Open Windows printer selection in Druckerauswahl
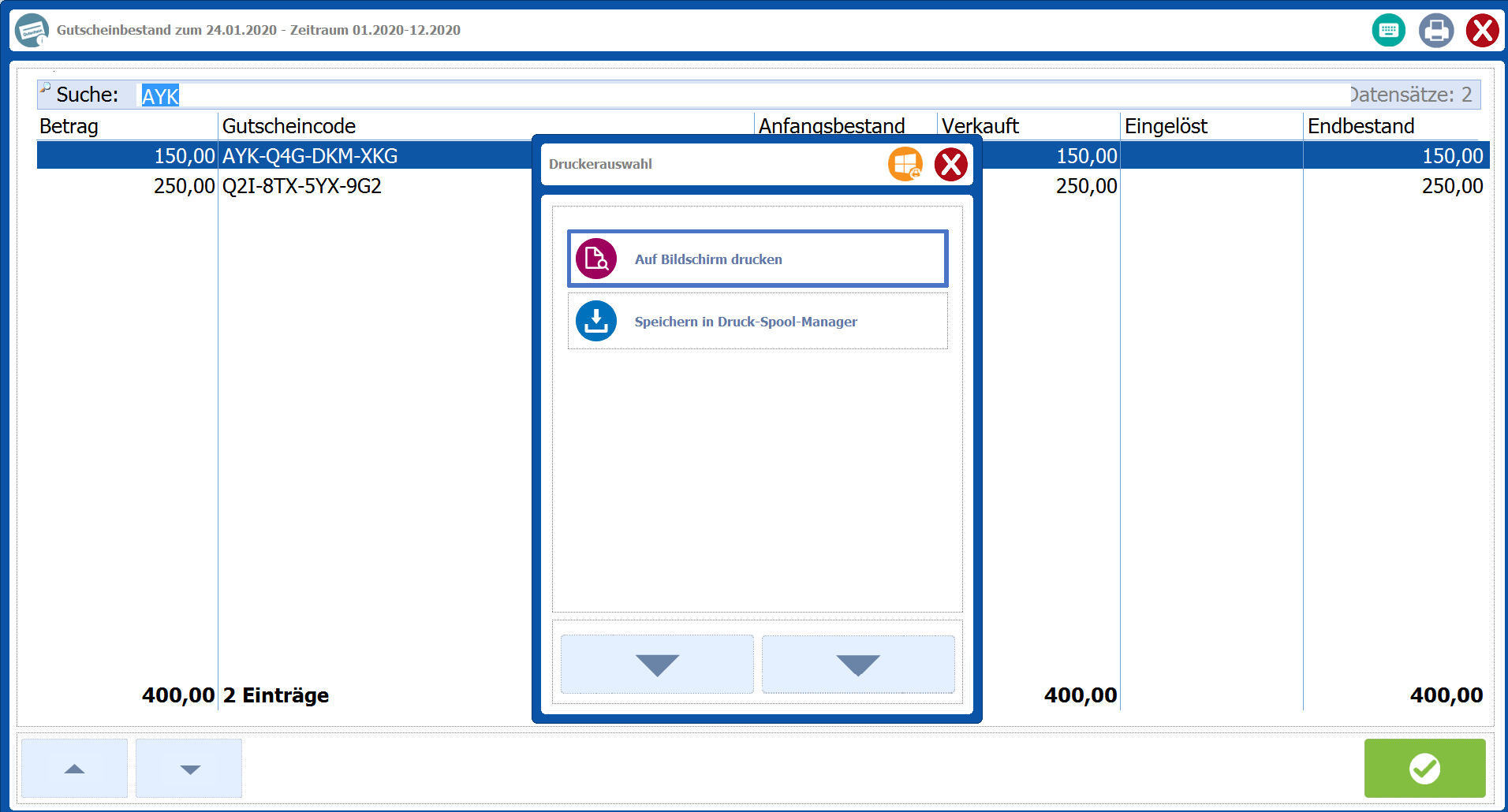 905,164
